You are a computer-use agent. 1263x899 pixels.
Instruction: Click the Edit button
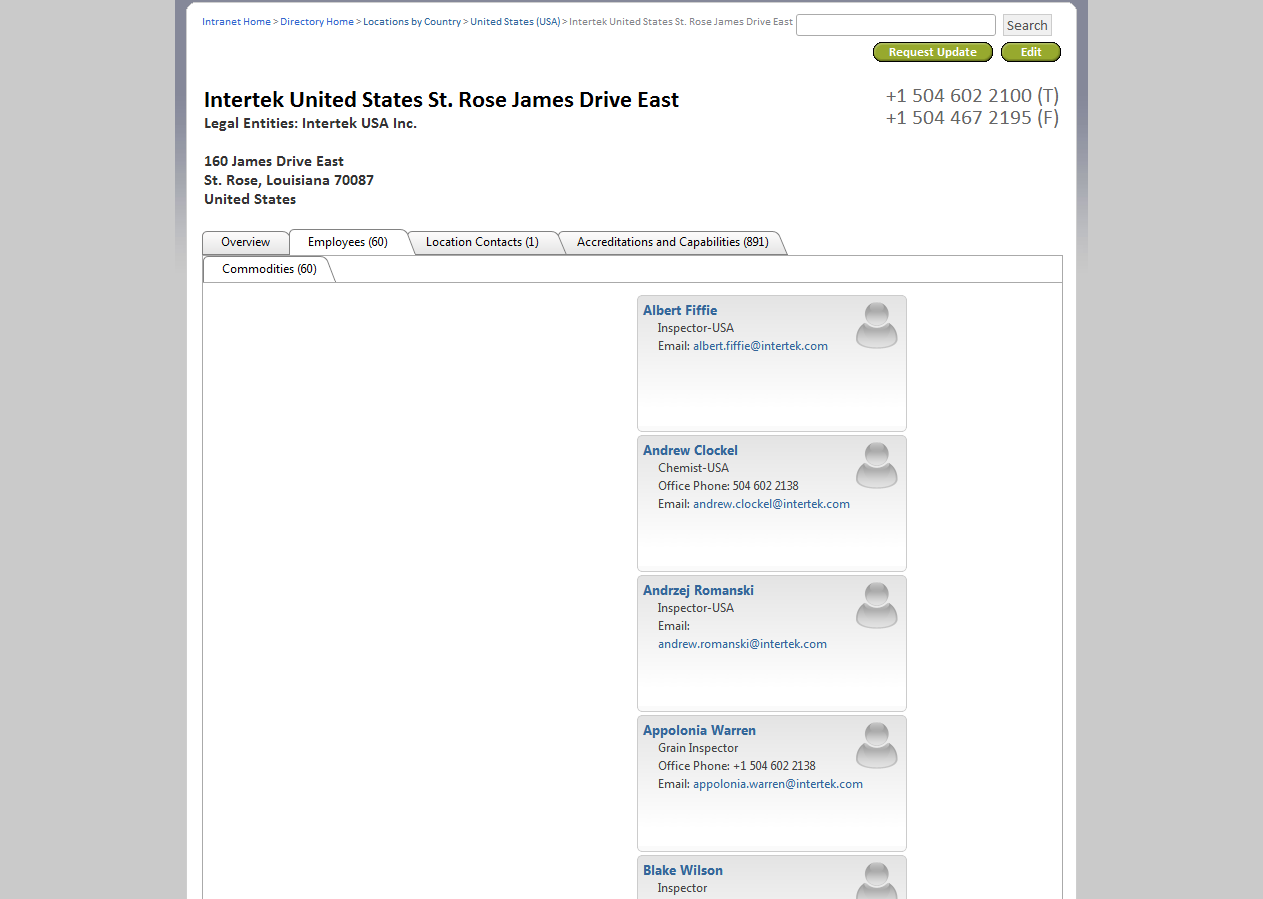point(1030,52)
